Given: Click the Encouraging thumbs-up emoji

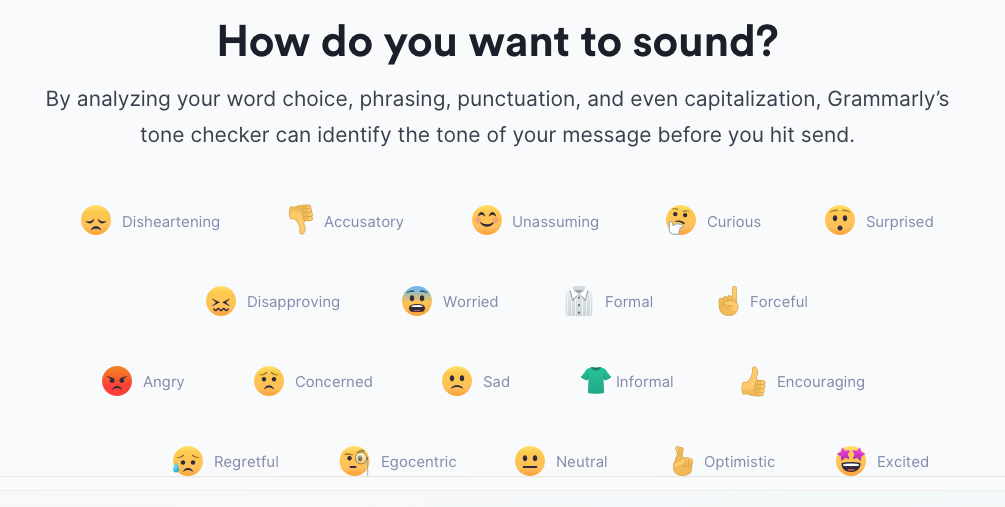Looking at the screenshot, I should (753, 381).
